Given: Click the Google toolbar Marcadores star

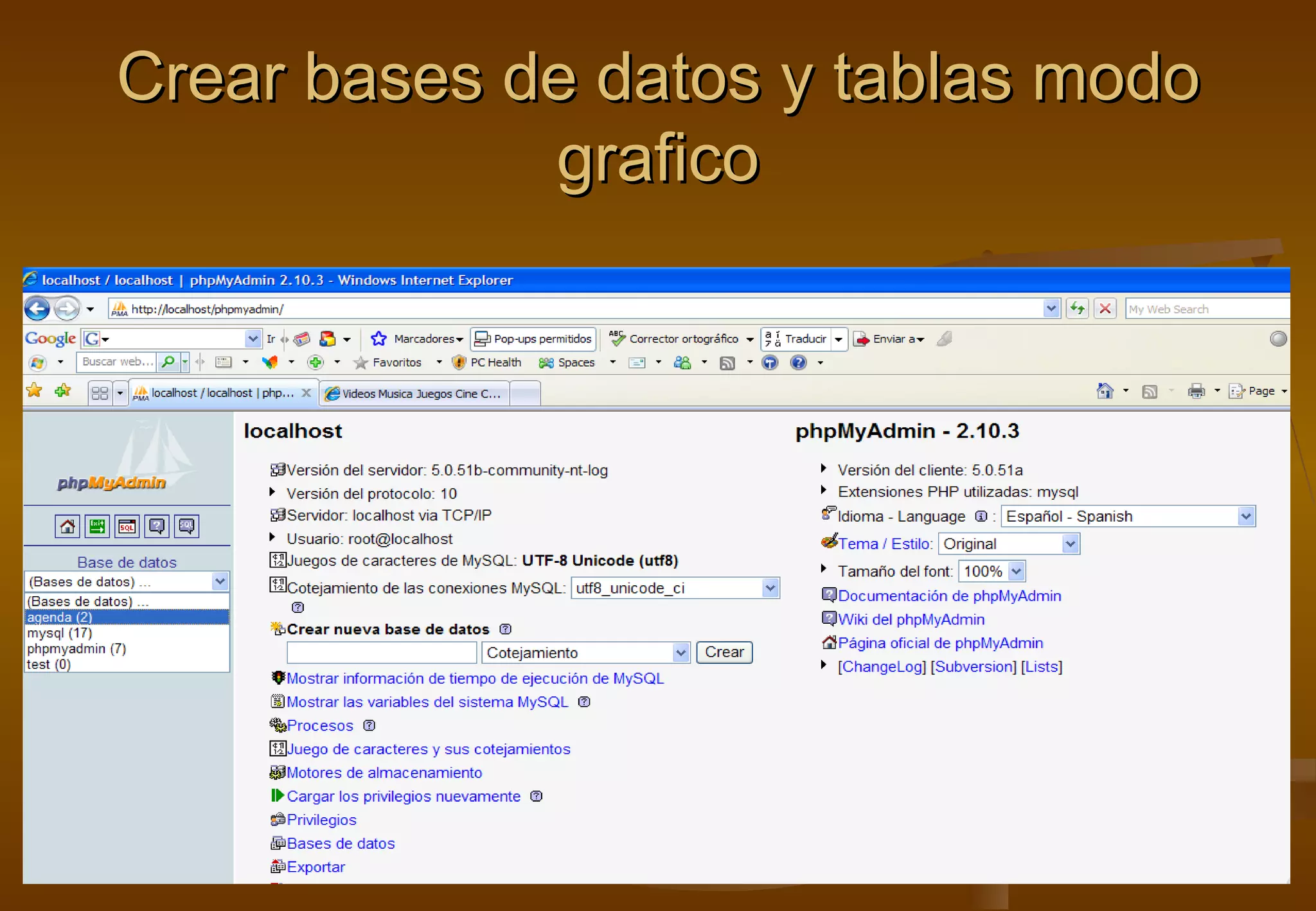Looking at the screenshot, I should point(378,339).
